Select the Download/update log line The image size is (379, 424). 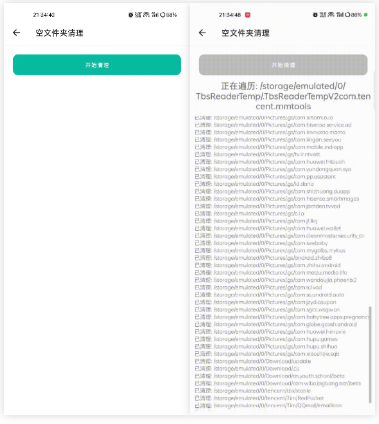click(253, 361)
